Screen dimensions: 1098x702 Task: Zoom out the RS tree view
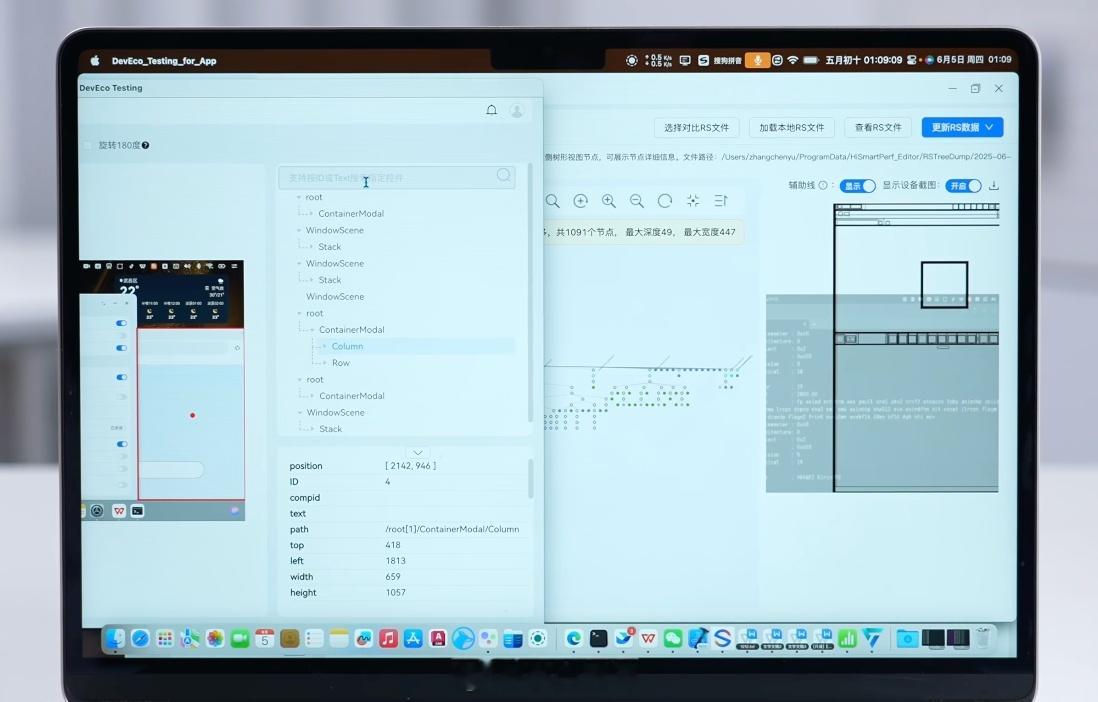coord(637,201)
